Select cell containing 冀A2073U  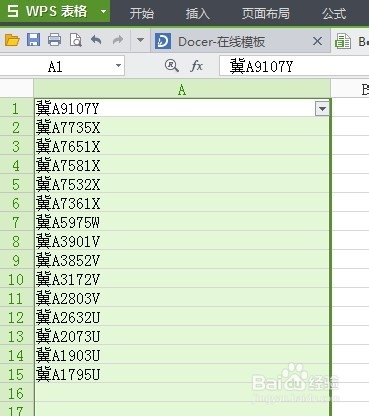tap(182, 336)
